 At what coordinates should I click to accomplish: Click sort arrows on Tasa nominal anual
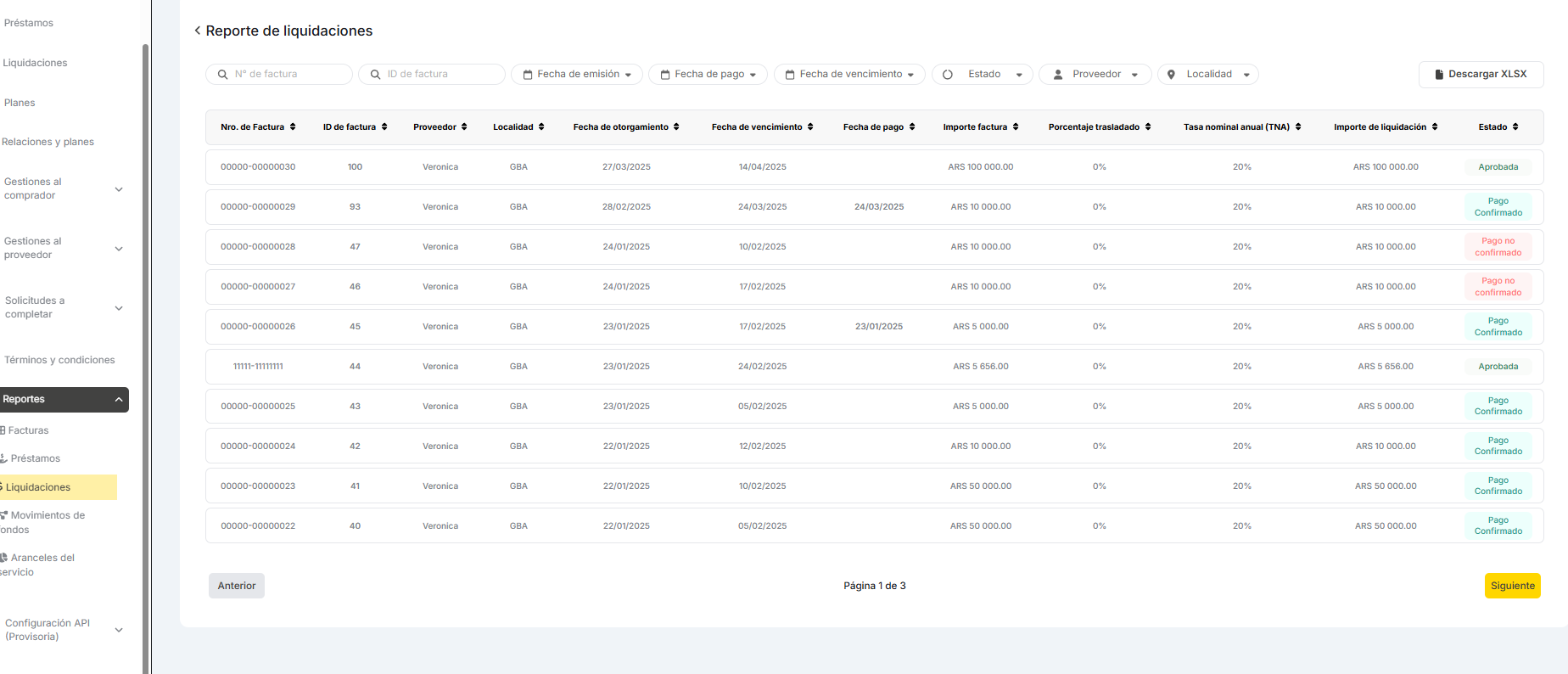1298,127
